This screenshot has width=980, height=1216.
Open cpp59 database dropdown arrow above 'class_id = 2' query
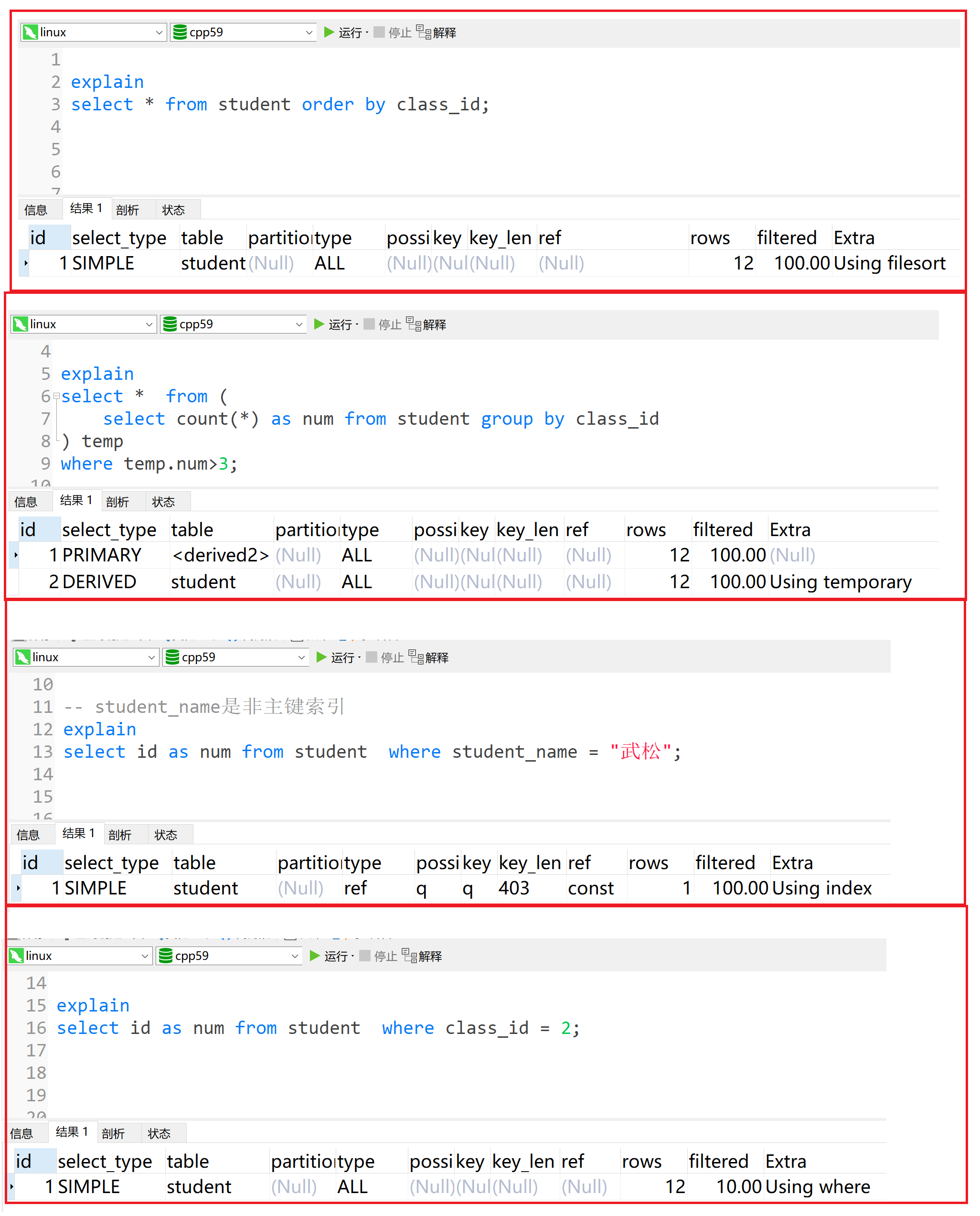(294, 957)
